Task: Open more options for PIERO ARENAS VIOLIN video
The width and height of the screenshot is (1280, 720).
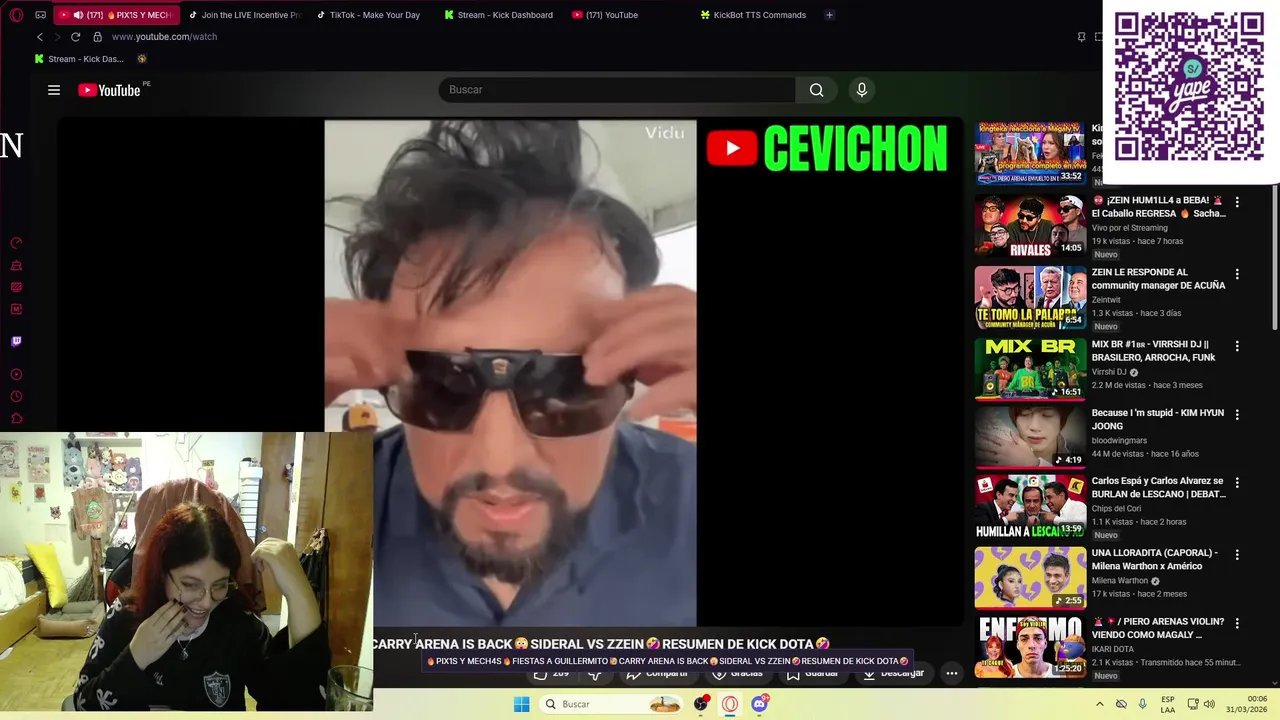Action: pyautogui.click(x=1237, y=622)
